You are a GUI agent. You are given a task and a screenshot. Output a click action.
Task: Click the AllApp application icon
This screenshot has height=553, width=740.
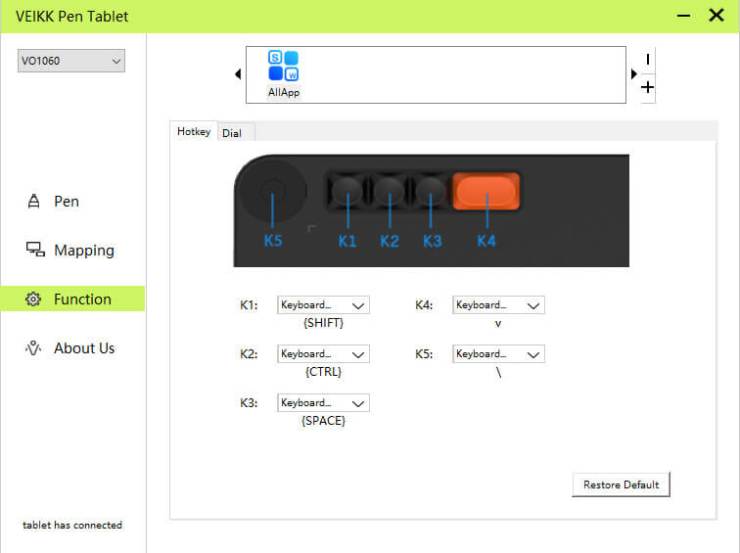[x=284, y=66]
